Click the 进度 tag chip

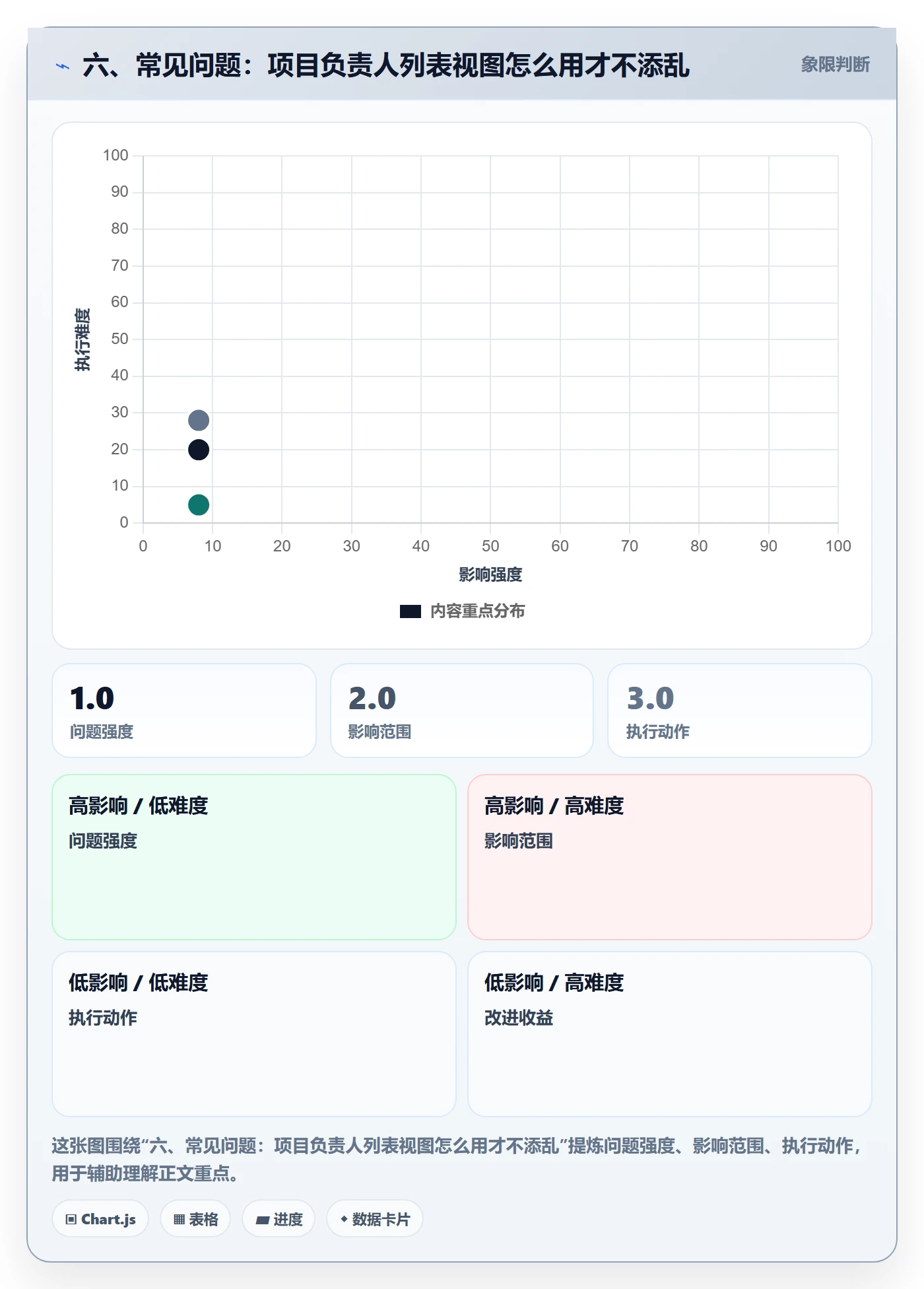point(279,1219)
